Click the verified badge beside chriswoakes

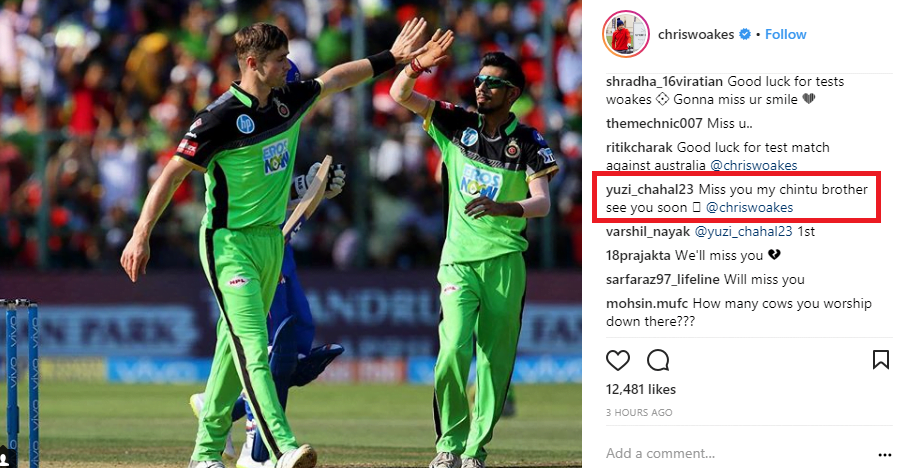744,34
